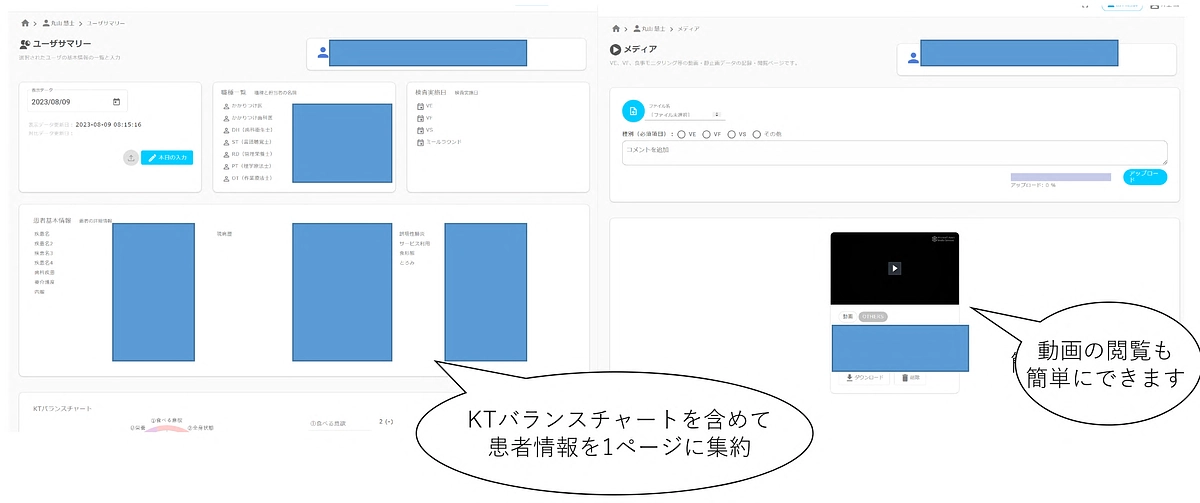This screenshot has height=503, width=1200.
Task: Click home icon in ユーザサマリー breadcrumb
Action: pos(26,22)
